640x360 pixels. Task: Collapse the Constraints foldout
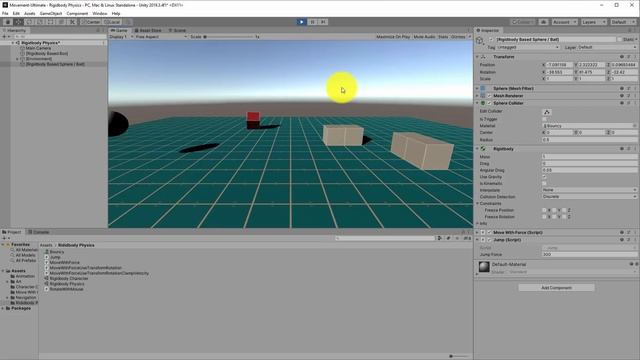pos(477,204)
